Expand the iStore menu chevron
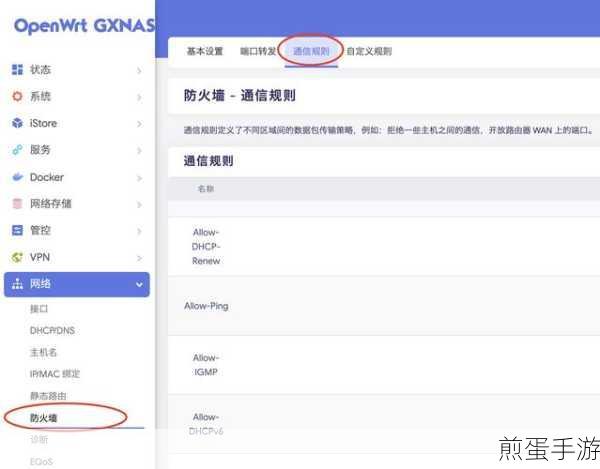The height and width of the screenshot is (469, 600). click(139, 124)
